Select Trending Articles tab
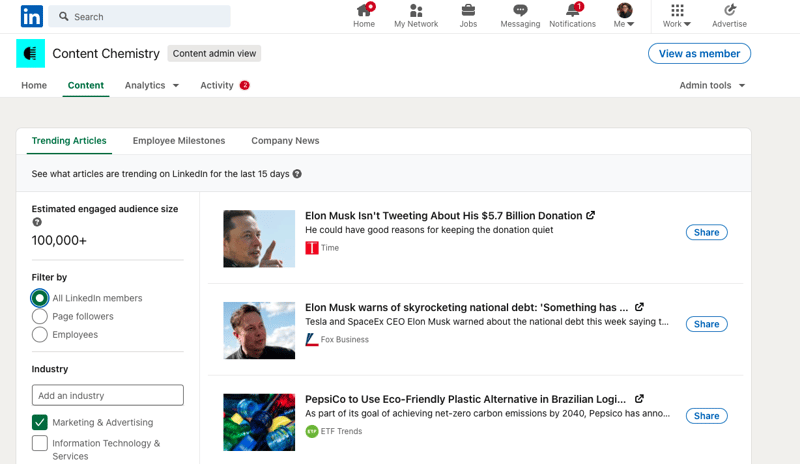The height and width of the screenshot is (464, 800). coord(69,141)
